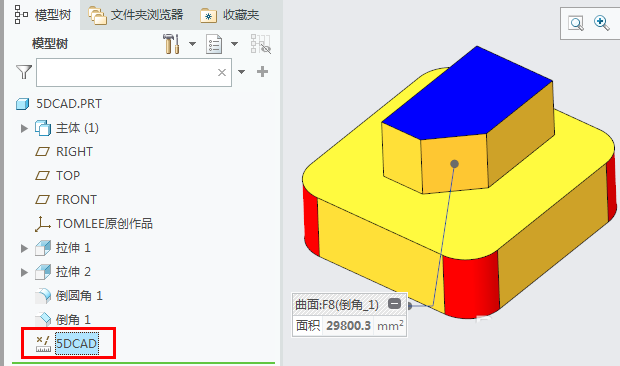Open dropdown arrow next to list icon
The height and width of the screenshot is (366, 620).
(234, 44)
